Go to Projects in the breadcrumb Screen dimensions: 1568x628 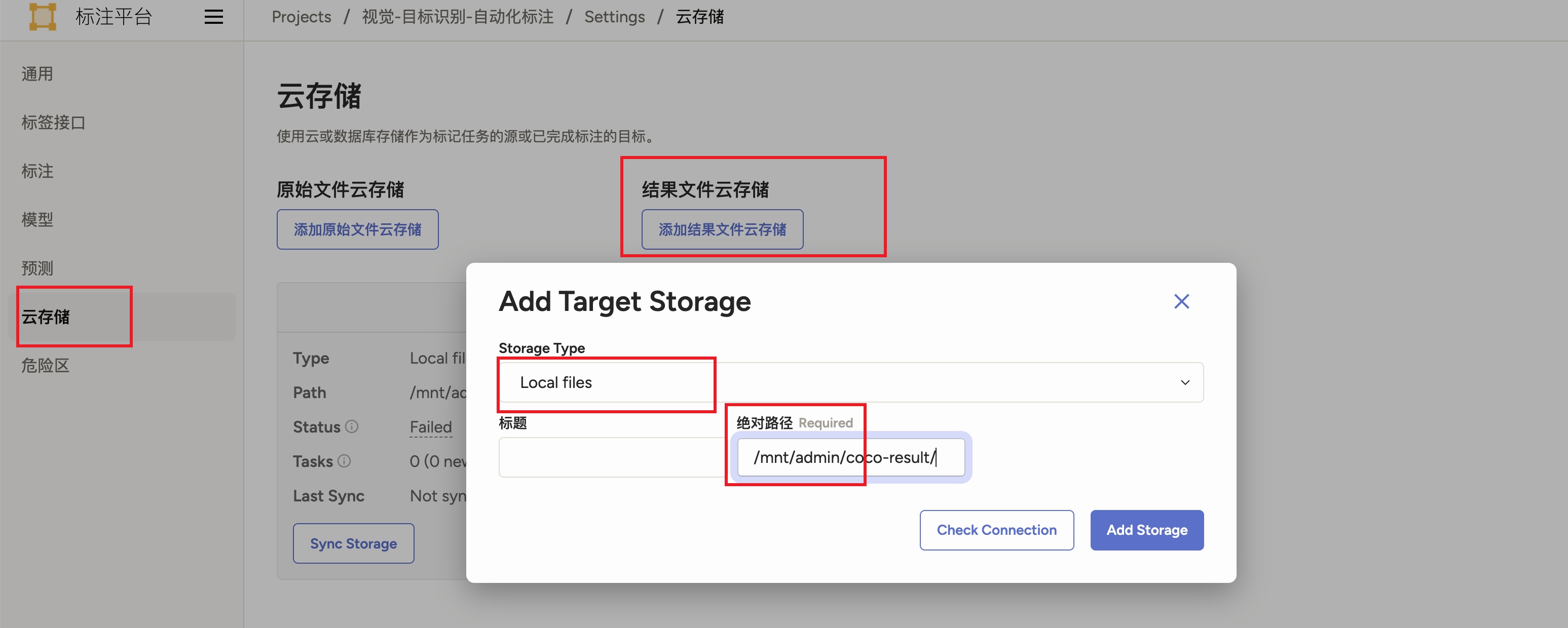(302, 16)
